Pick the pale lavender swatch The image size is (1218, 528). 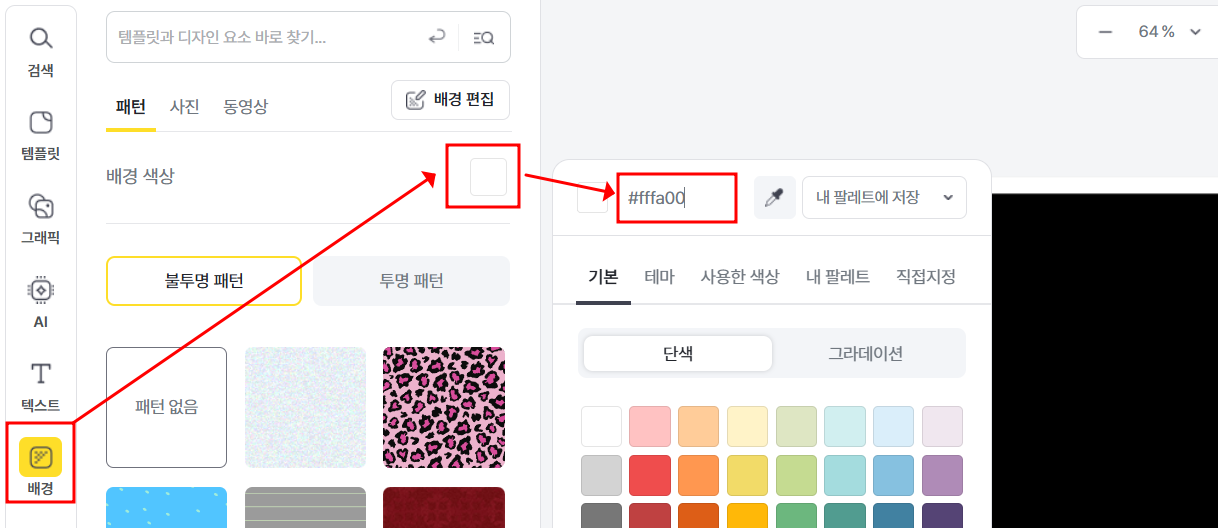tap(943, 426)
